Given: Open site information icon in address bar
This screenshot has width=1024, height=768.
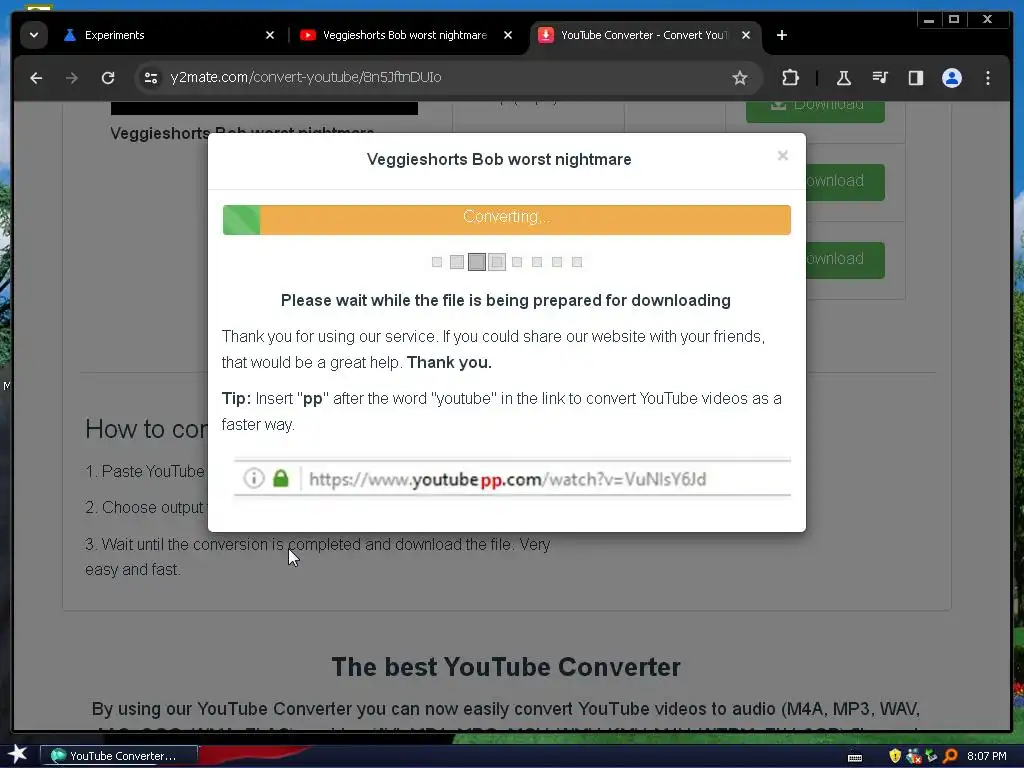Looking at the screenshot, I should pyautogui.click(x=151, y=78).
